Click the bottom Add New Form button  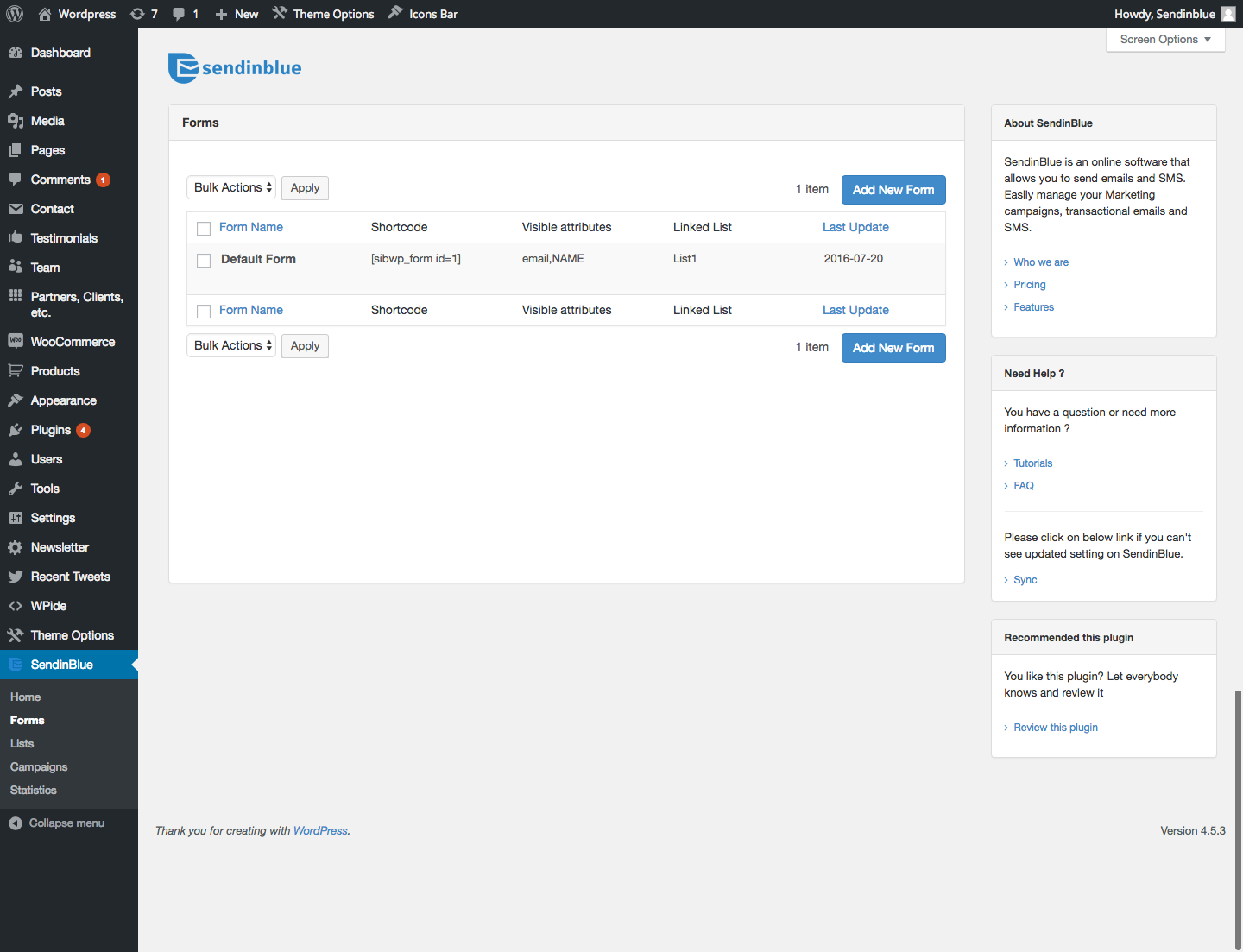[x=893, y=348]
